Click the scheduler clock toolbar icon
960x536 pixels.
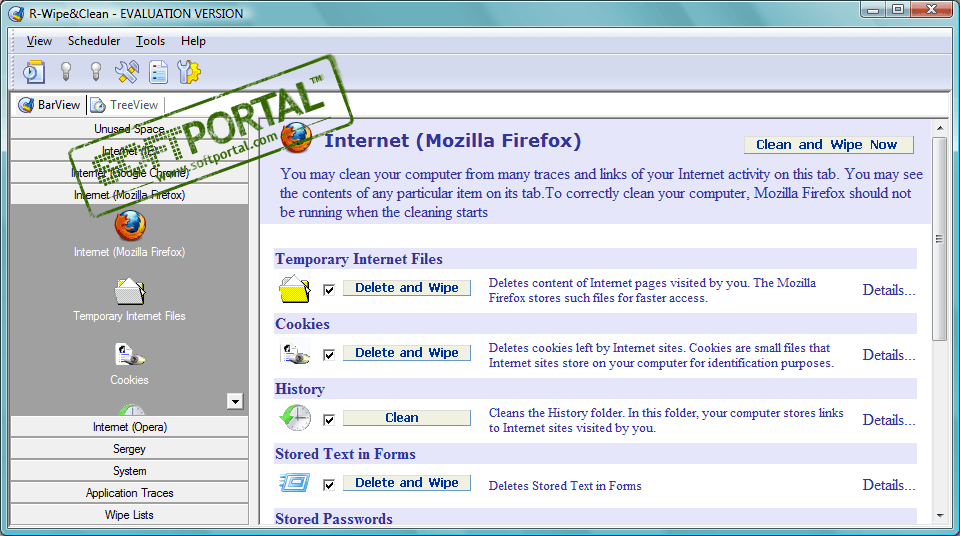tap(34, 72)
